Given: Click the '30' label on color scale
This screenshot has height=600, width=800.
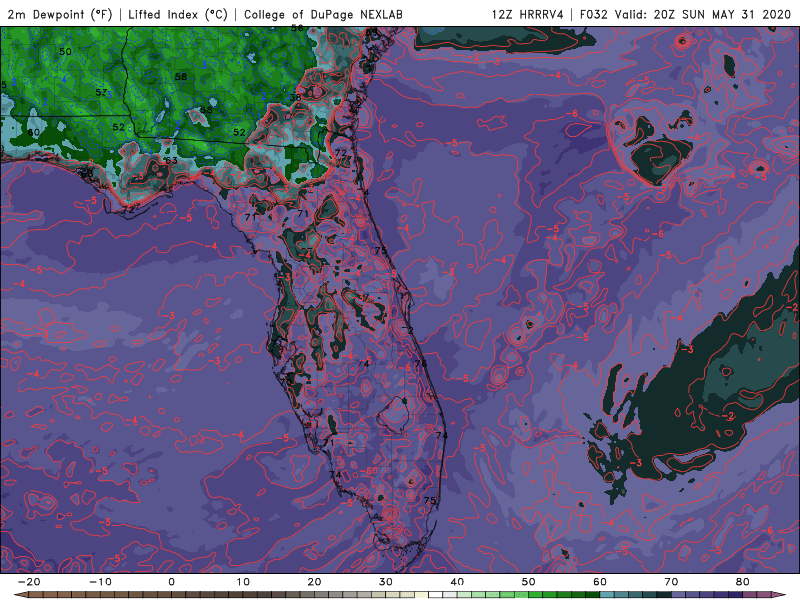Looking at the screenshot, I should pos(386,582).
